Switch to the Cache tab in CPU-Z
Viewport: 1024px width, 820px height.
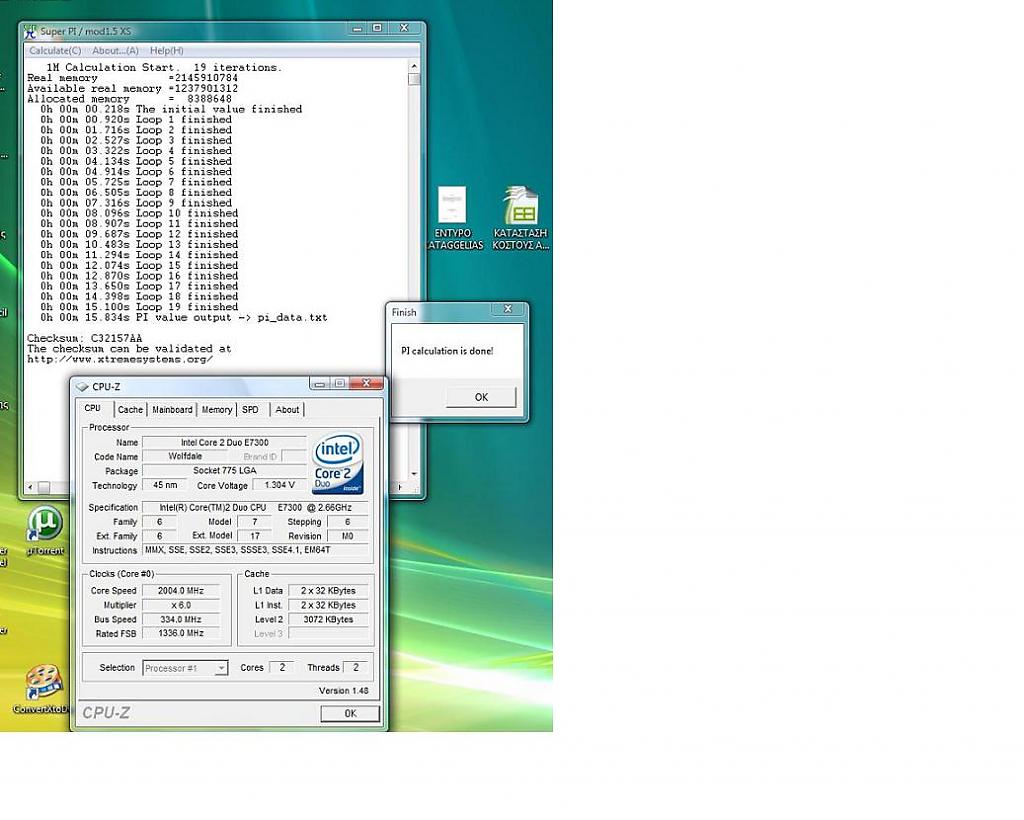click(130, 410)
